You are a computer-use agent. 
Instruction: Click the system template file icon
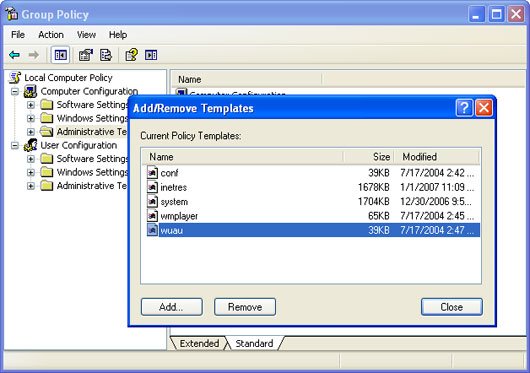(x=152, y=201)
